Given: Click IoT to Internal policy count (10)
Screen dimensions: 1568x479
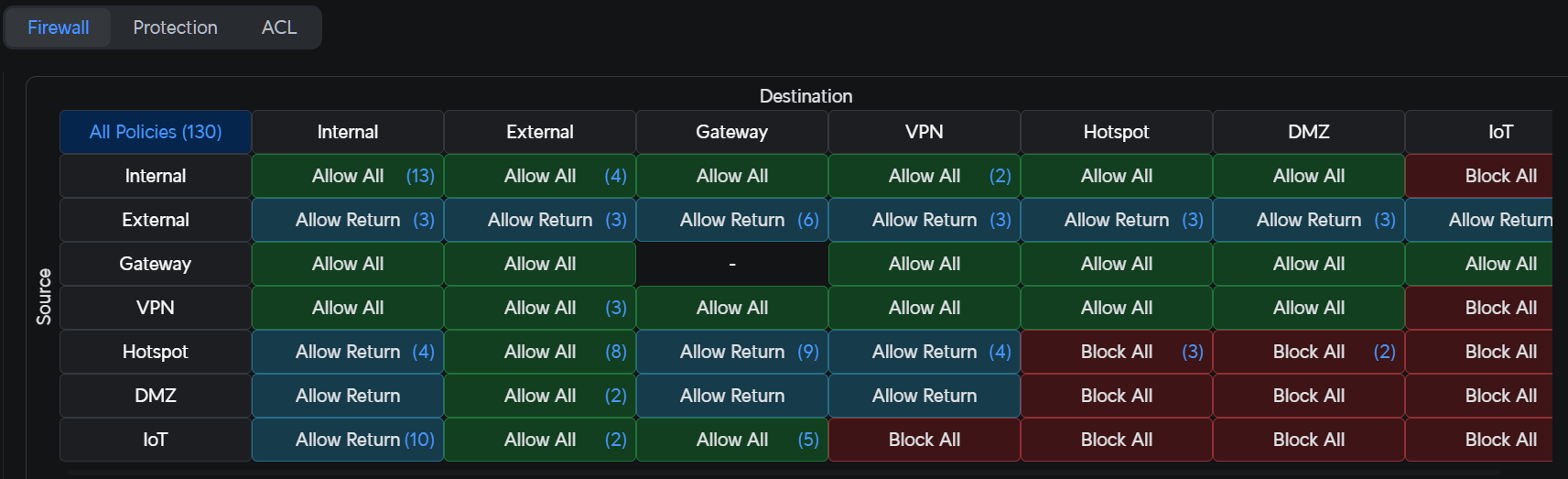Looking at the screenshot, I should tap(419, 440).
